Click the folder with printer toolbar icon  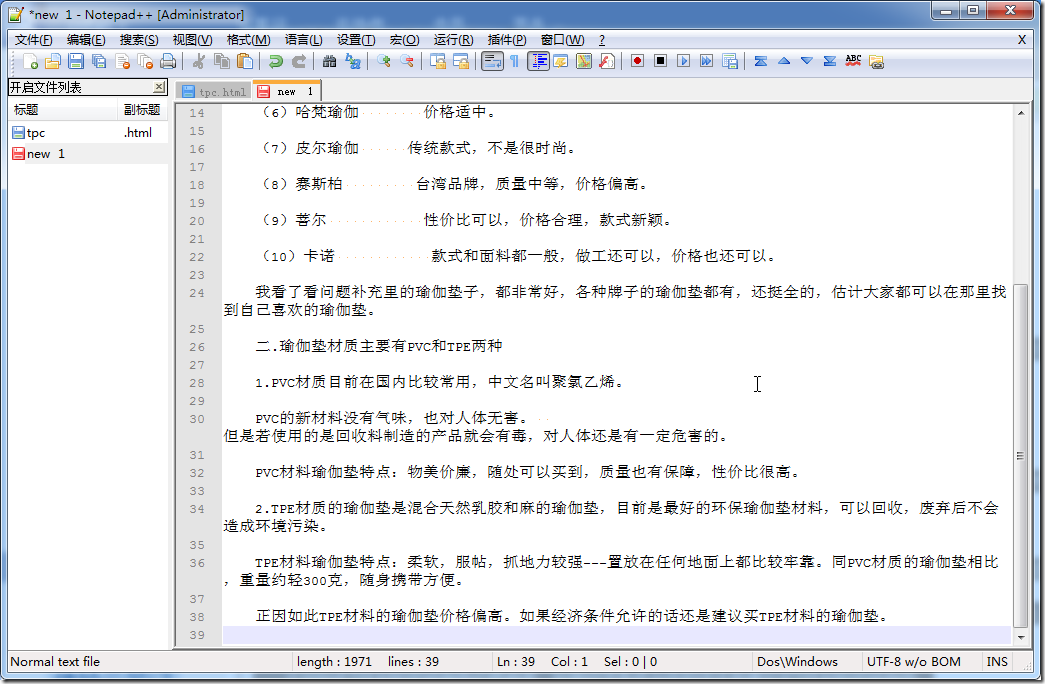876,61
